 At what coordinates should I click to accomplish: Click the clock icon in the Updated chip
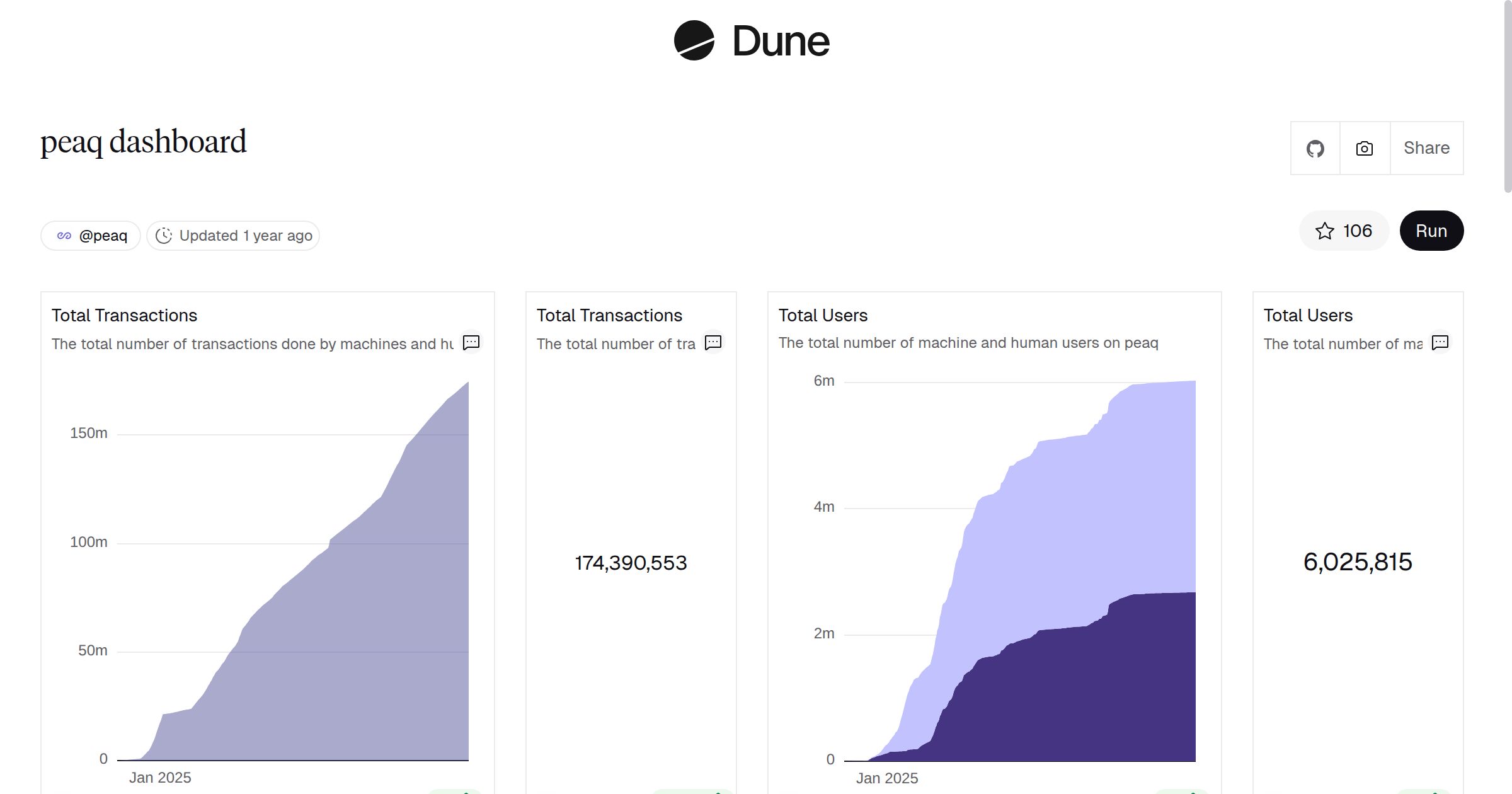(x=164, y=235)
